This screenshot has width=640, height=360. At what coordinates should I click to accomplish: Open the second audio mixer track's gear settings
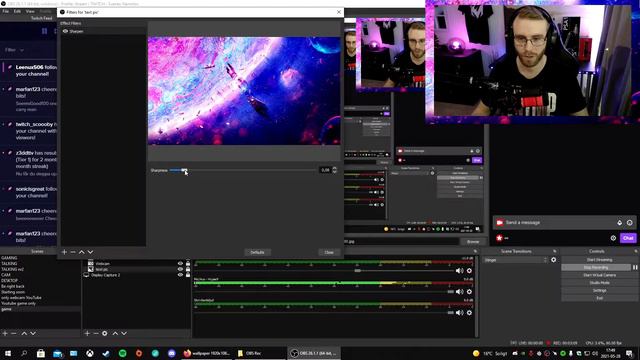click(469, 291)
